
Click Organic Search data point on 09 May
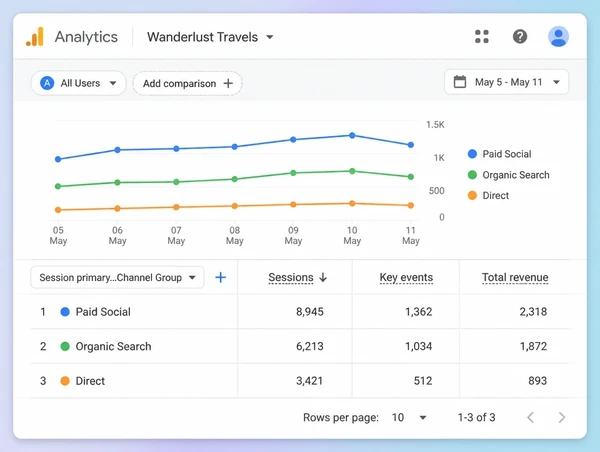[293, 173]
